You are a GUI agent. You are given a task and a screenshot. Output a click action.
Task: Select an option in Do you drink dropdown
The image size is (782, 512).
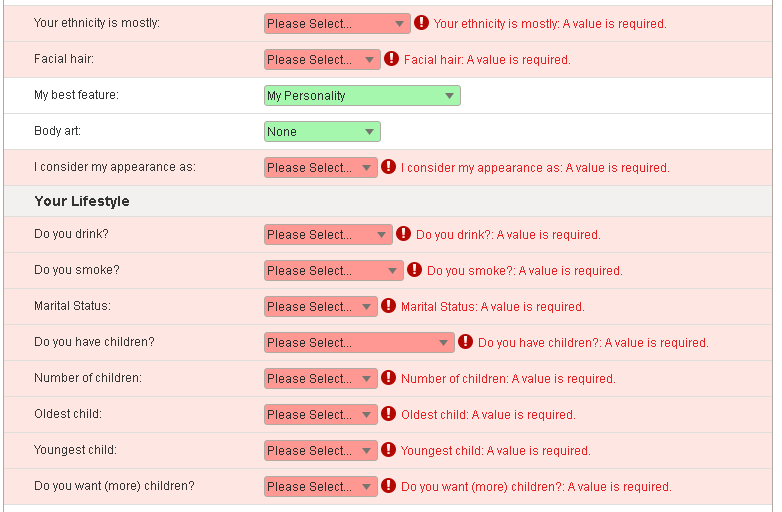pos(328,234)
